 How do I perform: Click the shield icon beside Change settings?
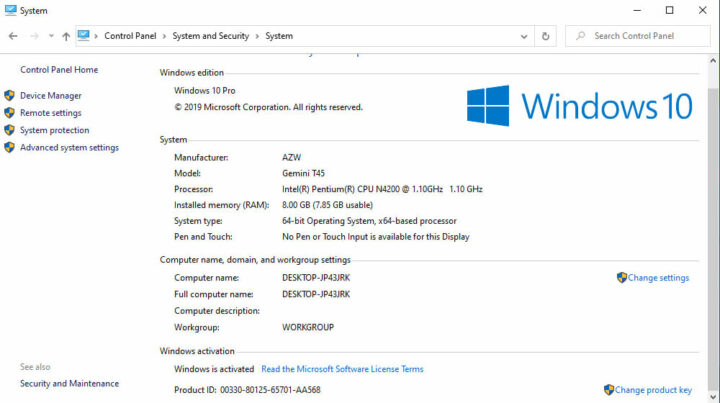point(622,277)
